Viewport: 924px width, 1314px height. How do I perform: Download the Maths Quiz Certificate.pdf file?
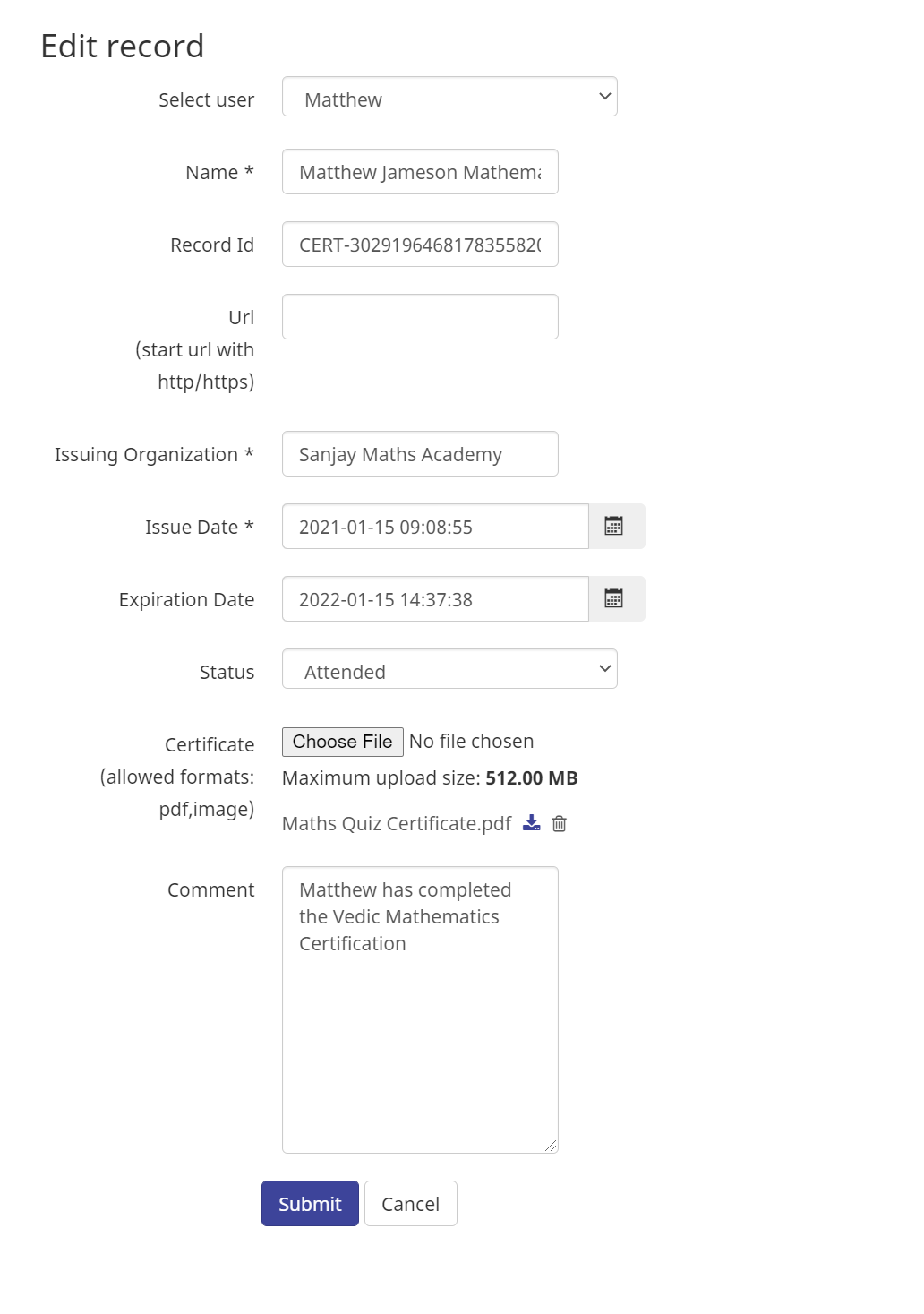(532, 823)
